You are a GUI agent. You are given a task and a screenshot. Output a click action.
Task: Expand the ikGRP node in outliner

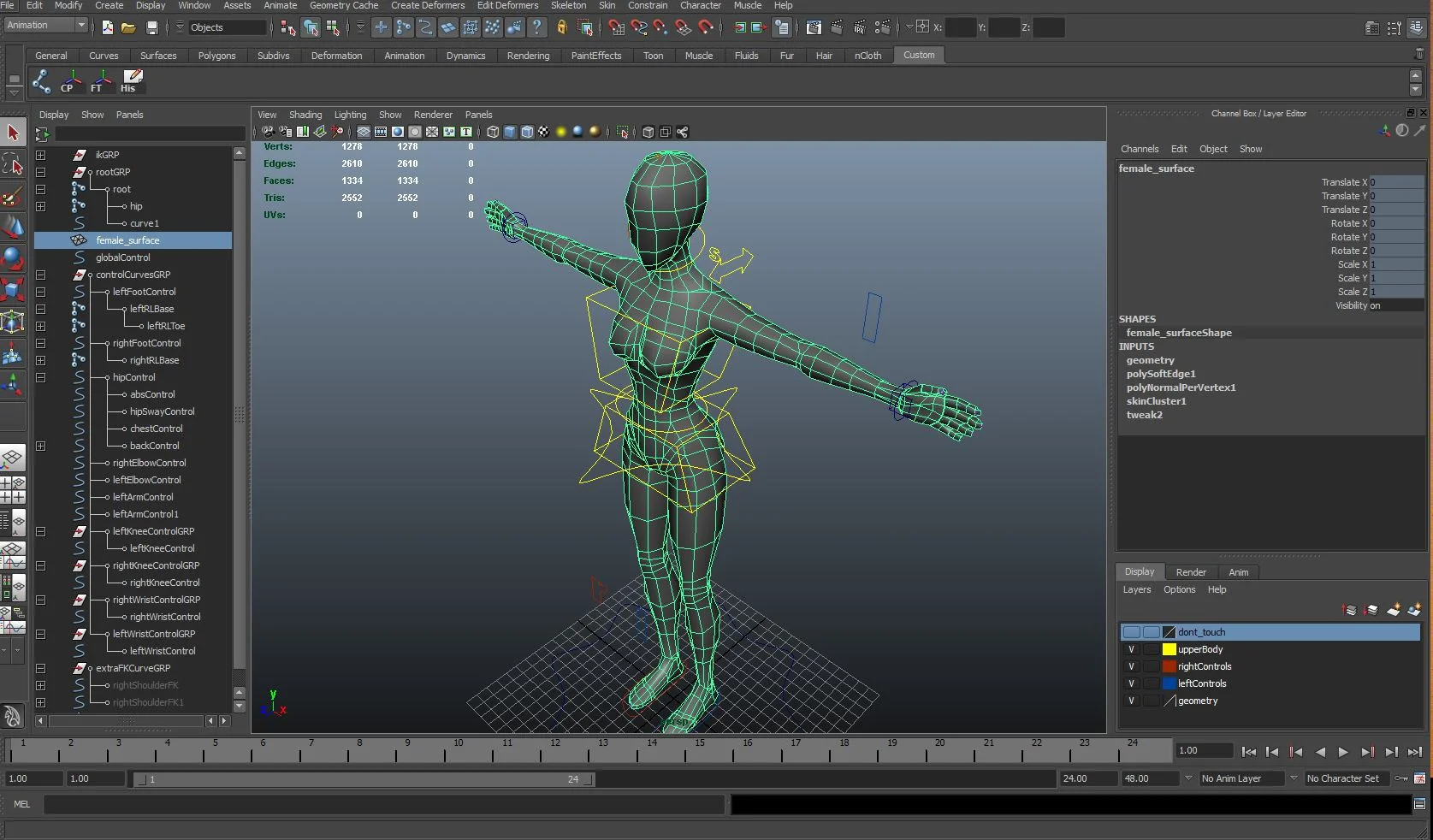[x=40, y=155]
